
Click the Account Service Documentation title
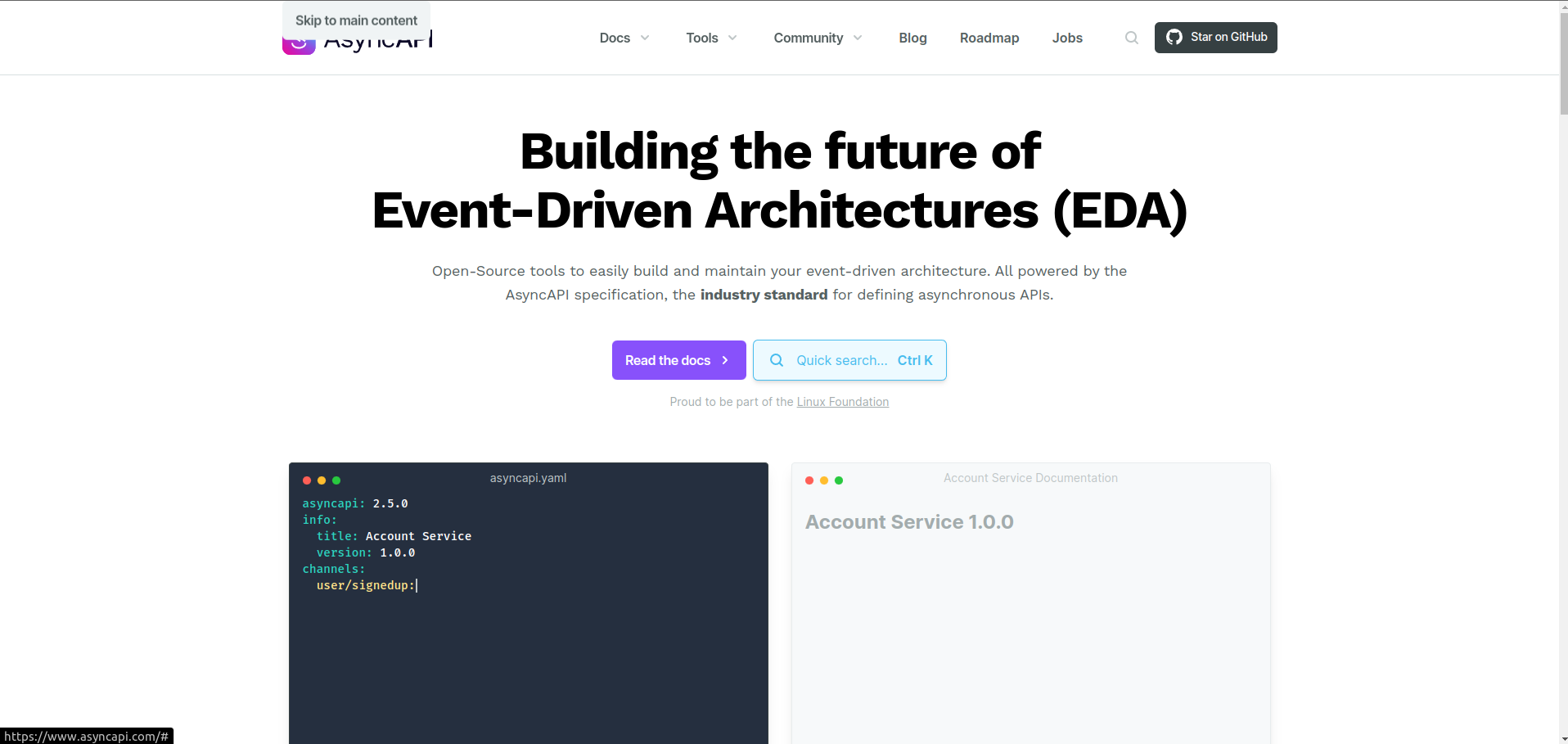pyautogui.click(x=1030, y=478)
